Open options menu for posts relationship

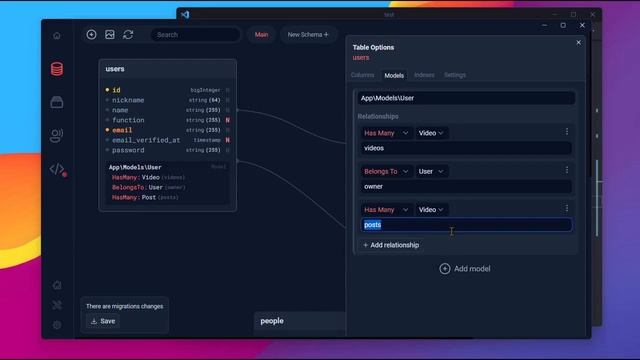567,209
